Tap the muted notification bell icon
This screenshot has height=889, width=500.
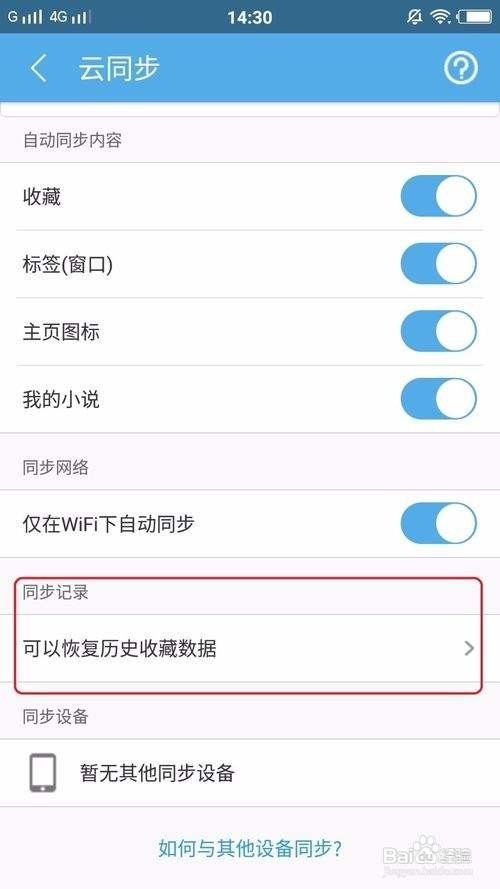414,16
